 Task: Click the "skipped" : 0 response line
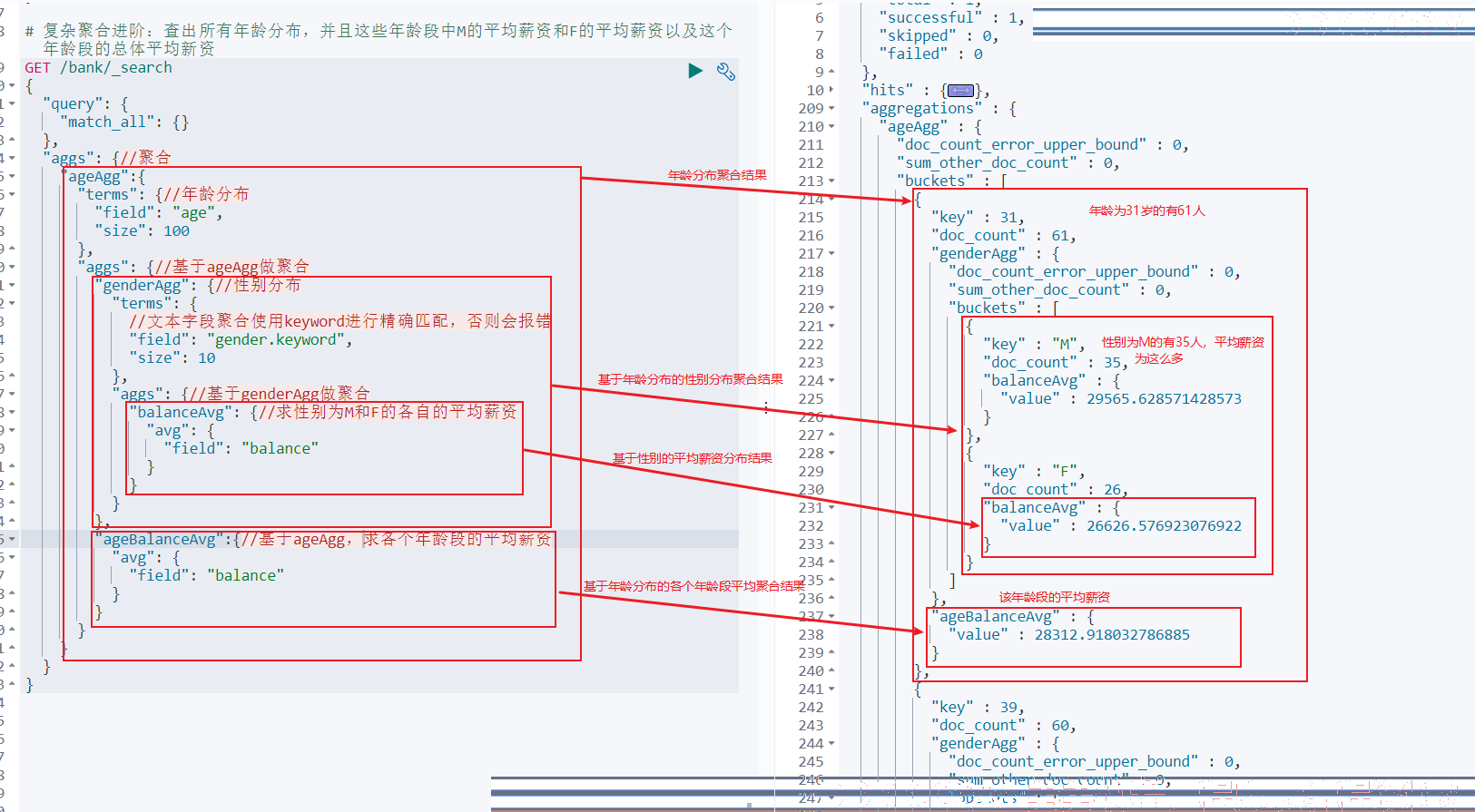[939, 35]
